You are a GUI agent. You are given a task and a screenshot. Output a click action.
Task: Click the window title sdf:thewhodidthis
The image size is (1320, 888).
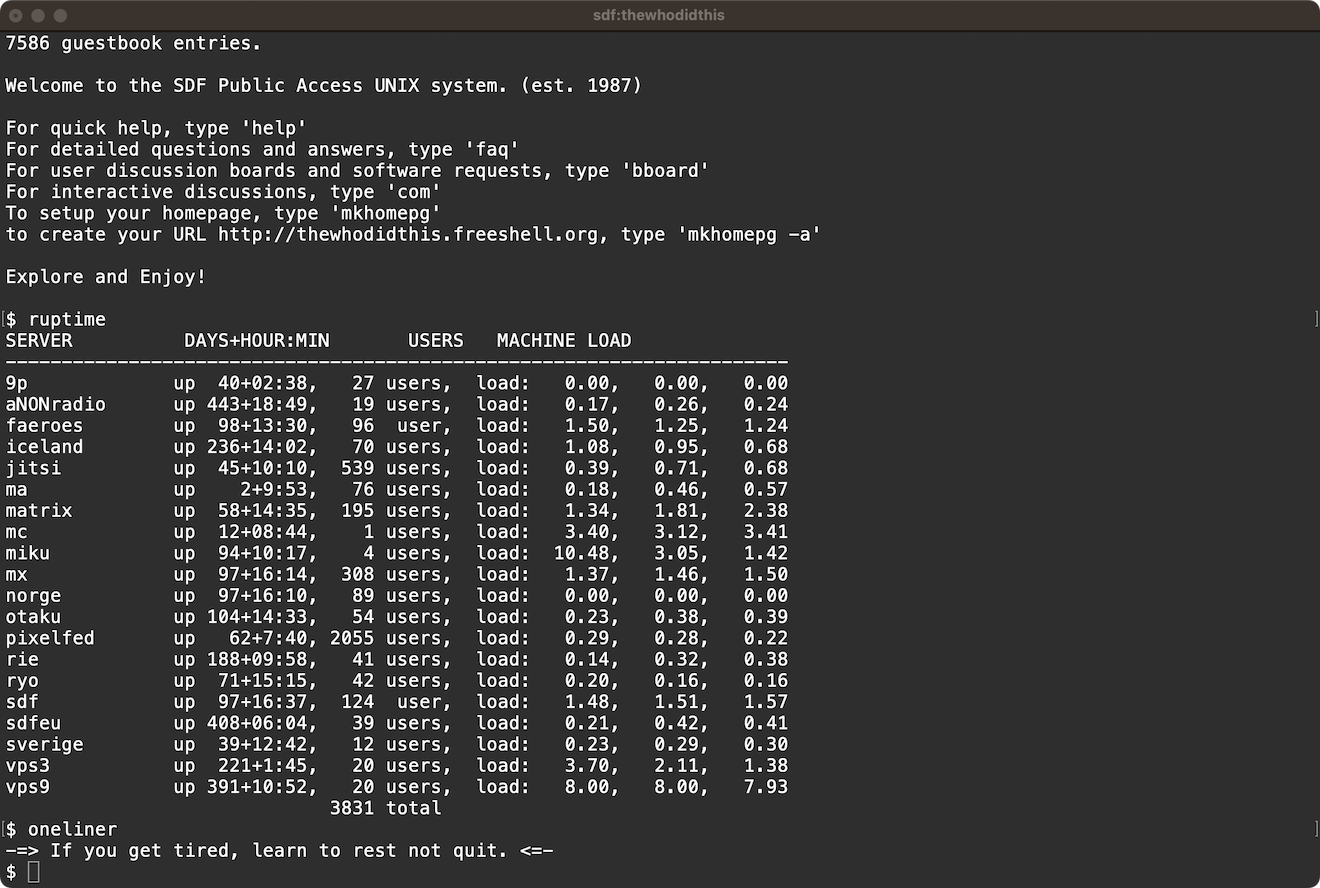(659, 15)
